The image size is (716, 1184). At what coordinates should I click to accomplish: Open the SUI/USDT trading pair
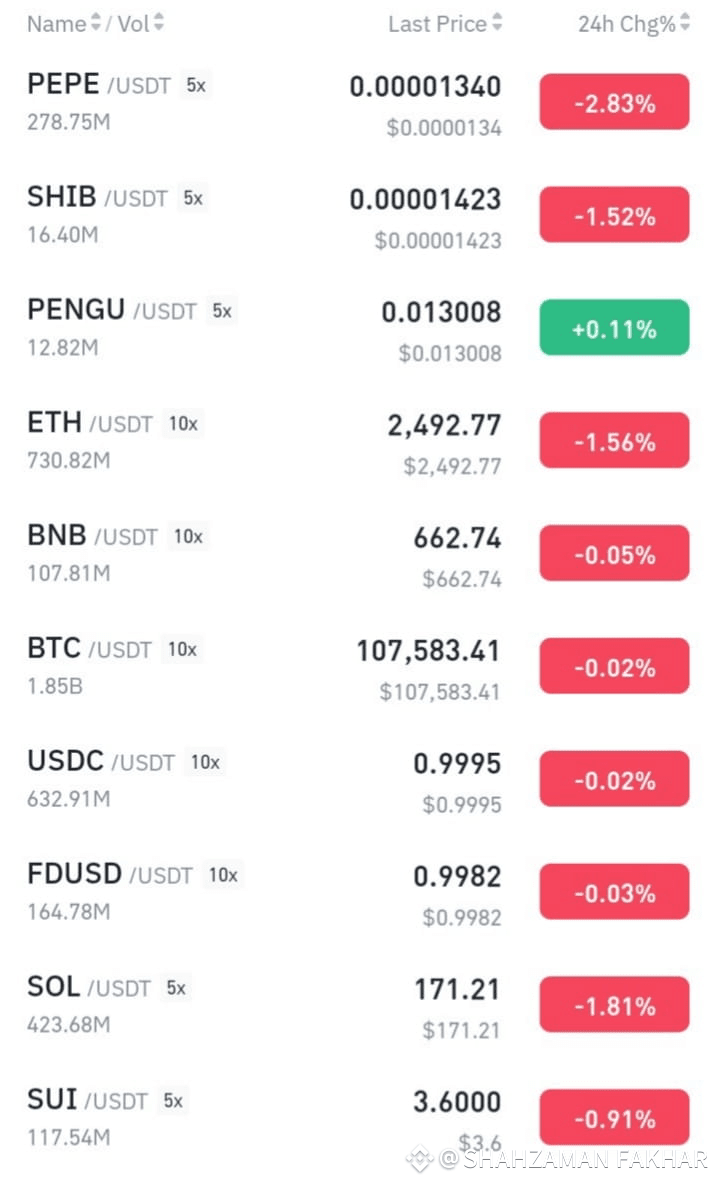tap(358, 1118)
